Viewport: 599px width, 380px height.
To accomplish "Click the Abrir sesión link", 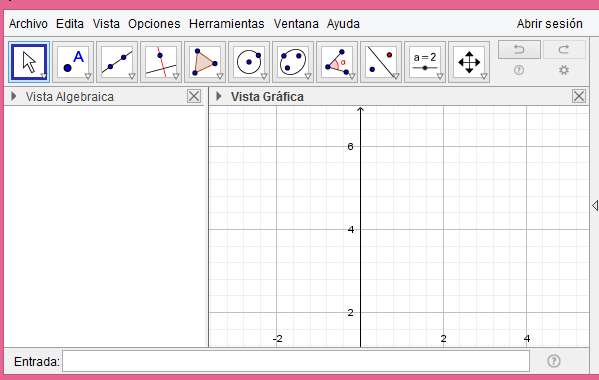I will tap(549, 24).
